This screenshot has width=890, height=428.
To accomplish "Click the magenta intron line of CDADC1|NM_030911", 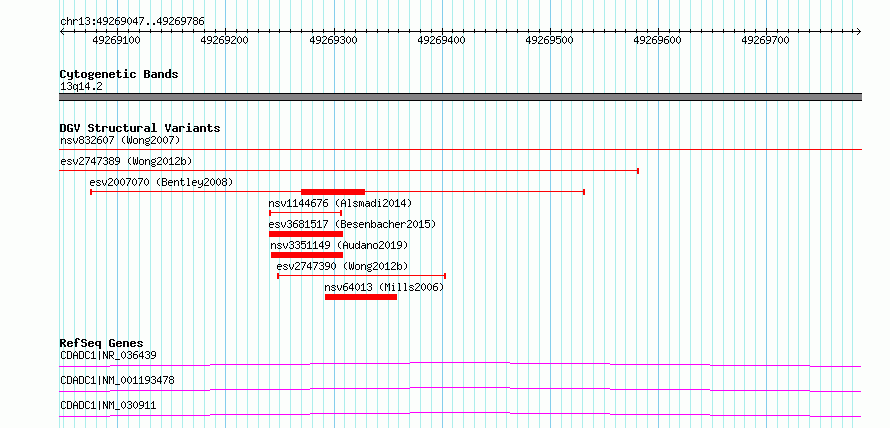I will point(460,414).
